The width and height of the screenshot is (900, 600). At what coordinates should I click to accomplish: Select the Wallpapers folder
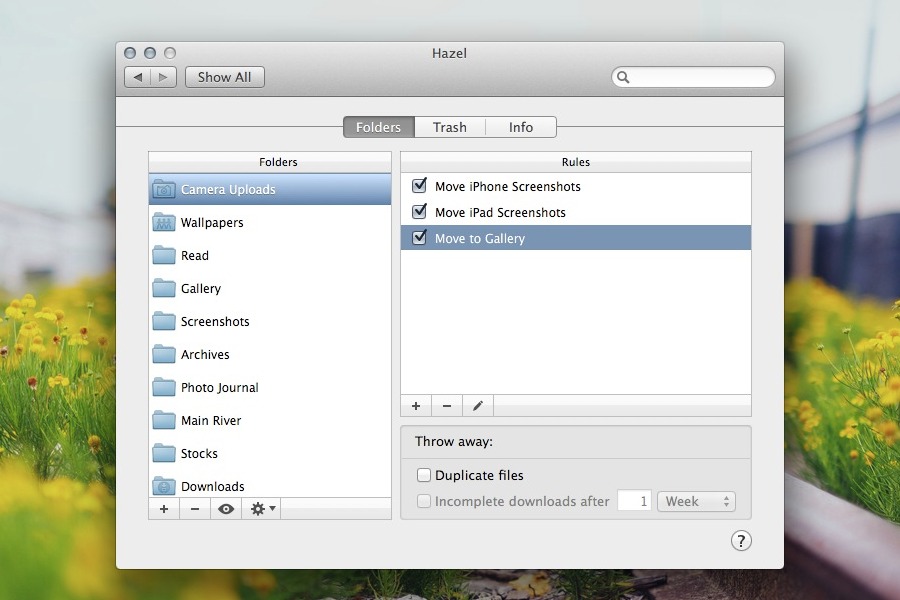pos(212,223)
